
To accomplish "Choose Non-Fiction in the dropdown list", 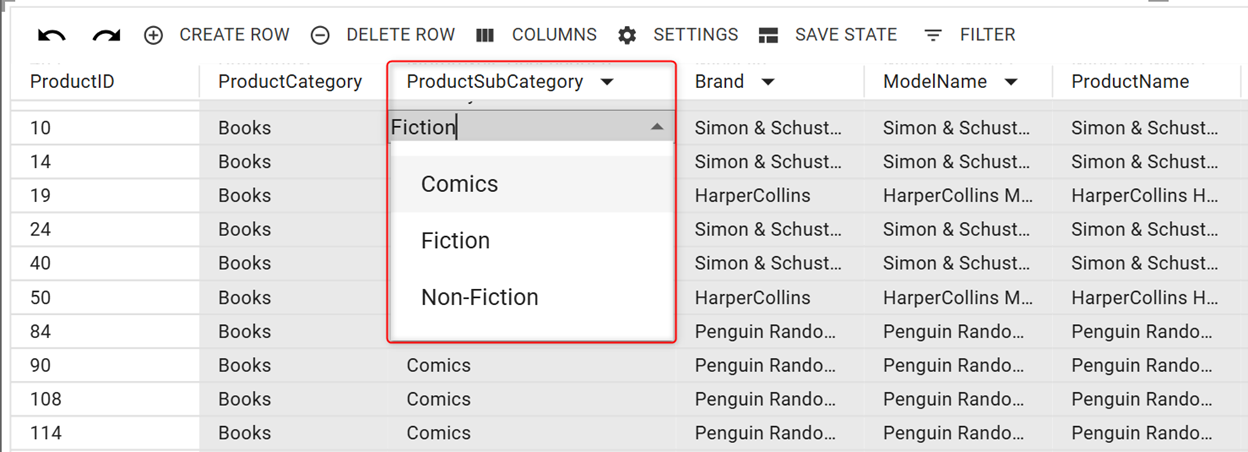I will pyautogui.click(x=479, y=298).
